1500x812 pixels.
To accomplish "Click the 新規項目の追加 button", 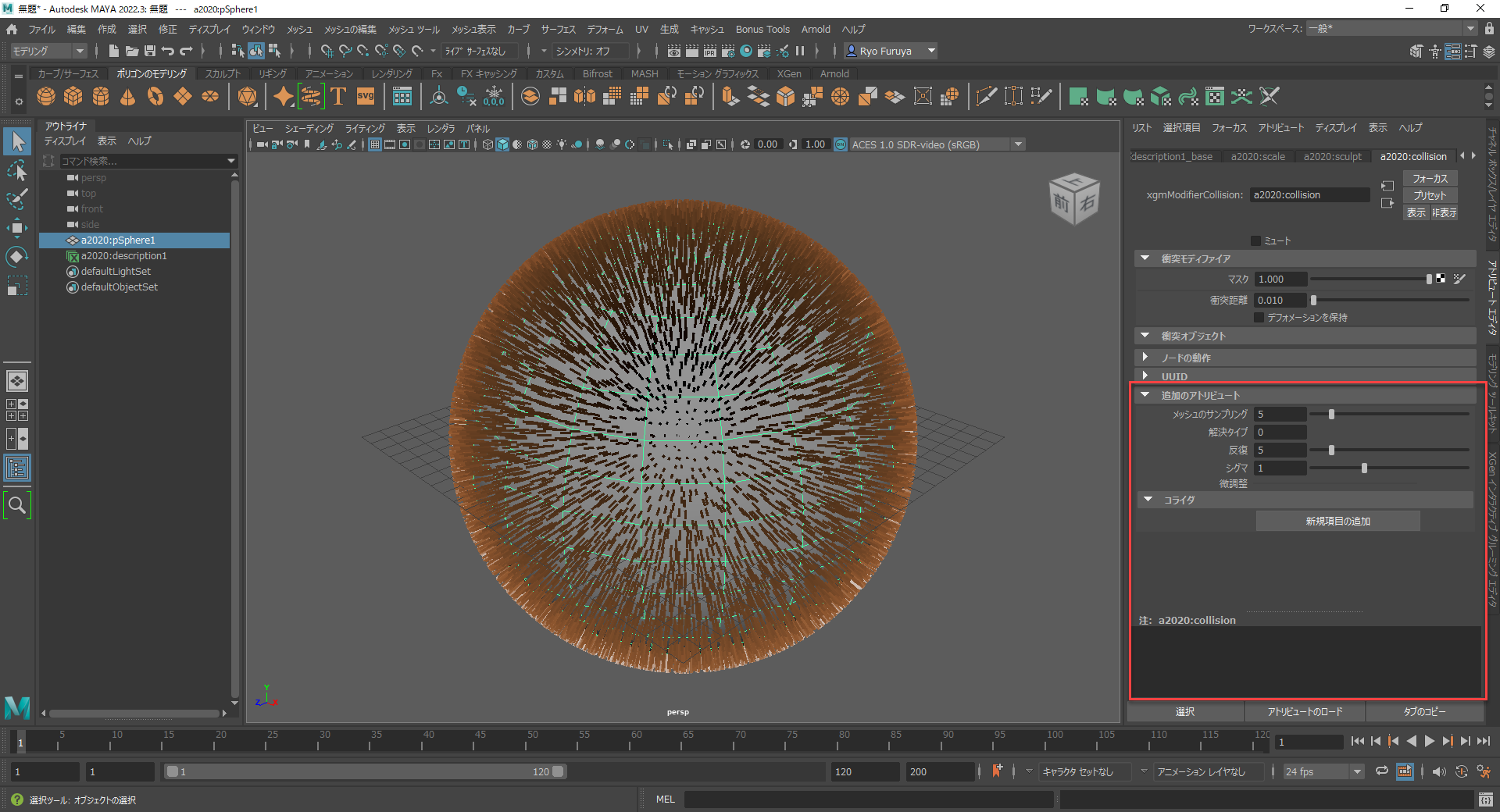I will pyautogui.click(x=1337, y=521).
